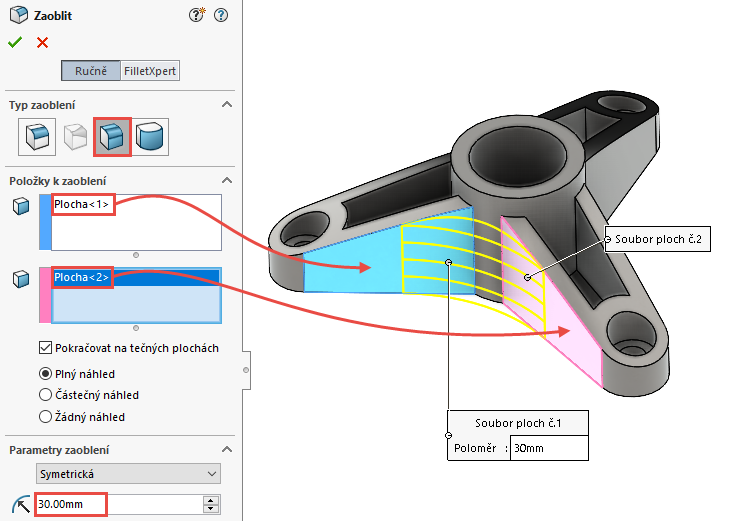Accept fillet with green checkmark
The height and width of the screenshot is (521, 750).
[x=15, y=43]
